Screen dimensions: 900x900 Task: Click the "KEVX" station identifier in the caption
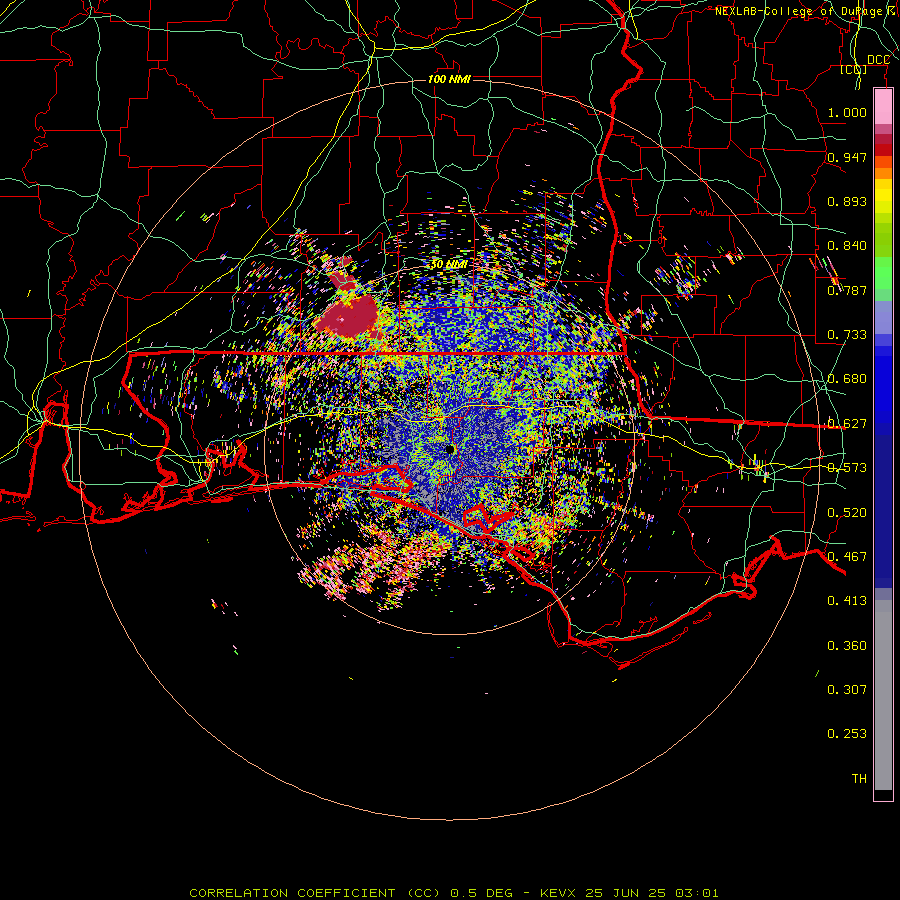(x=560, y=893)
